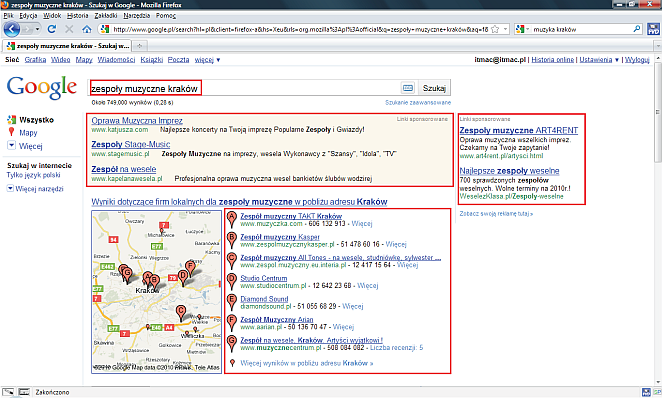Click the Reload page icon

pos(52,29)
